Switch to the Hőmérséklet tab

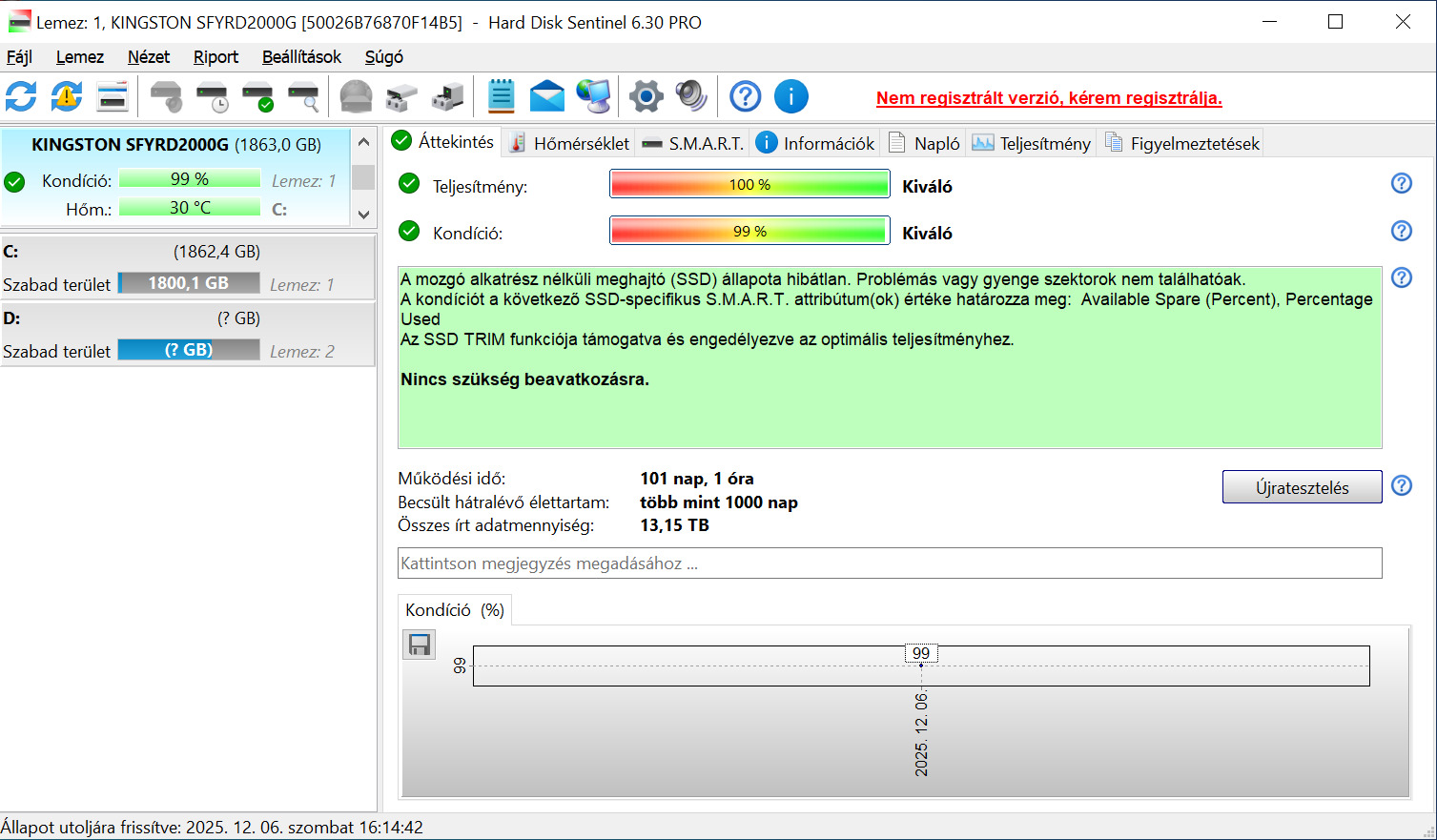tap(569, 143)
